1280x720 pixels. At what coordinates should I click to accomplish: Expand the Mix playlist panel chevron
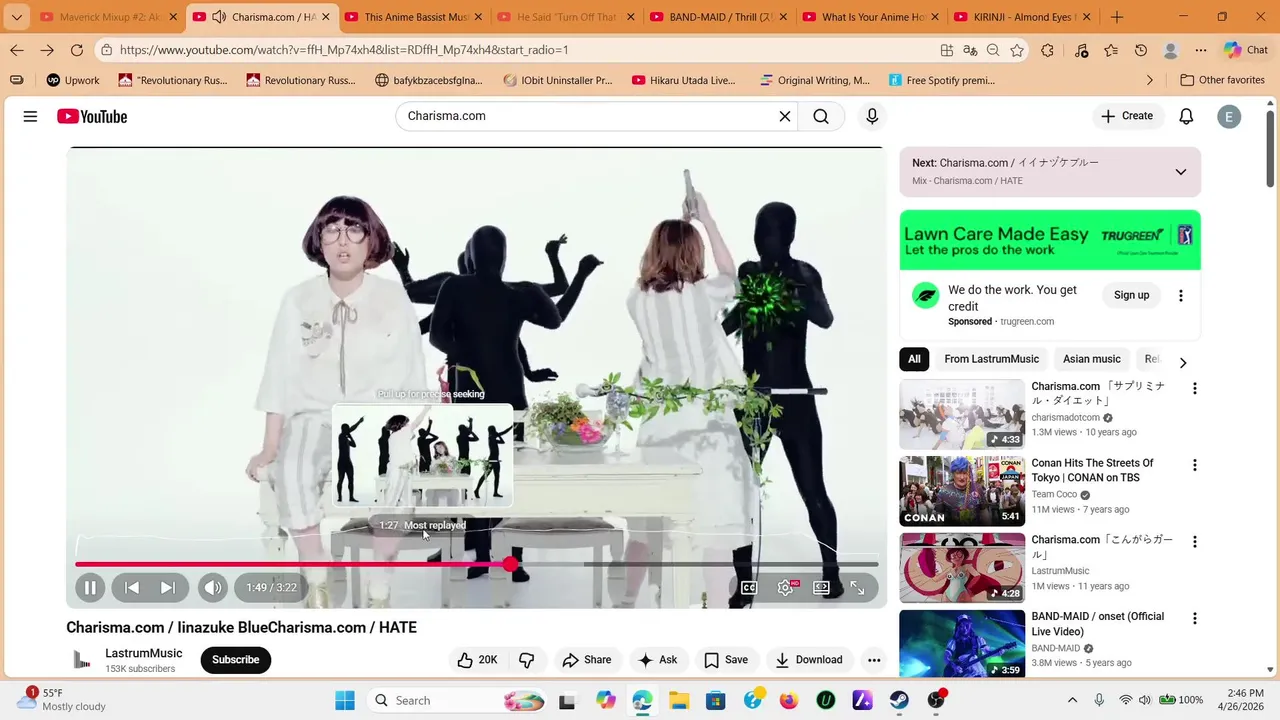1181,172
